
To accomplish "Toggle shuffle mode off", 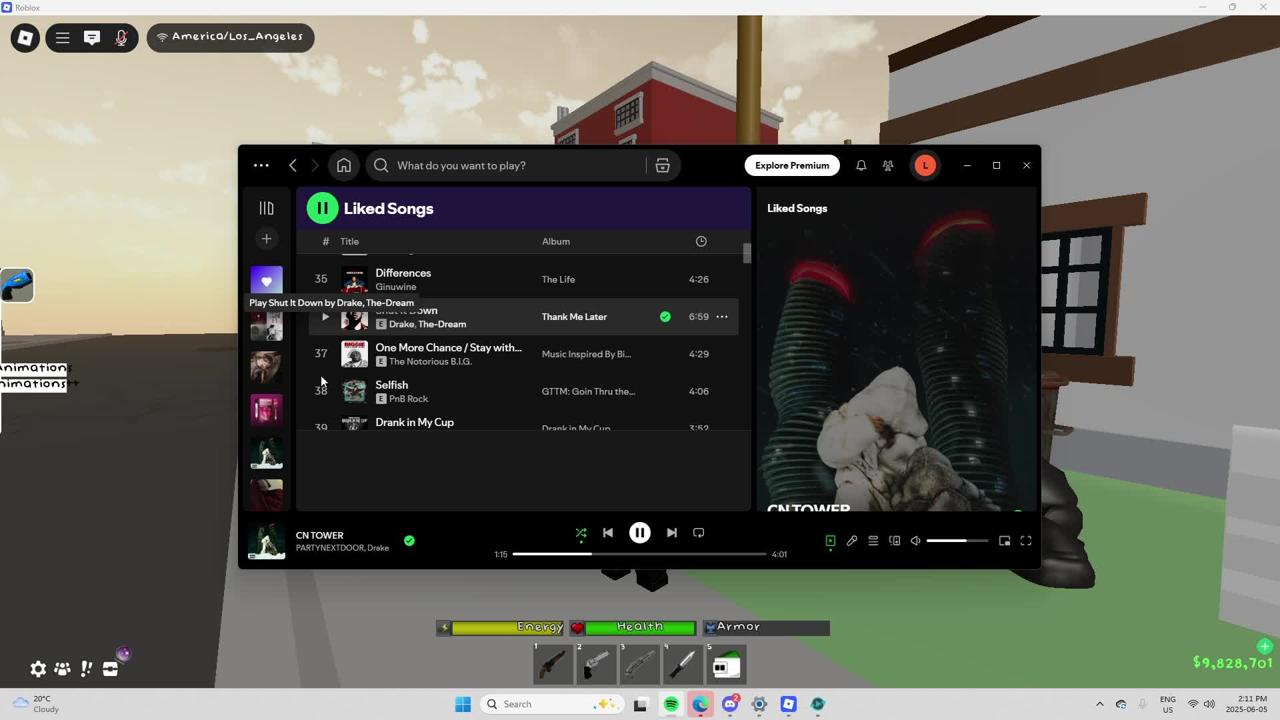I will point(581,533).
